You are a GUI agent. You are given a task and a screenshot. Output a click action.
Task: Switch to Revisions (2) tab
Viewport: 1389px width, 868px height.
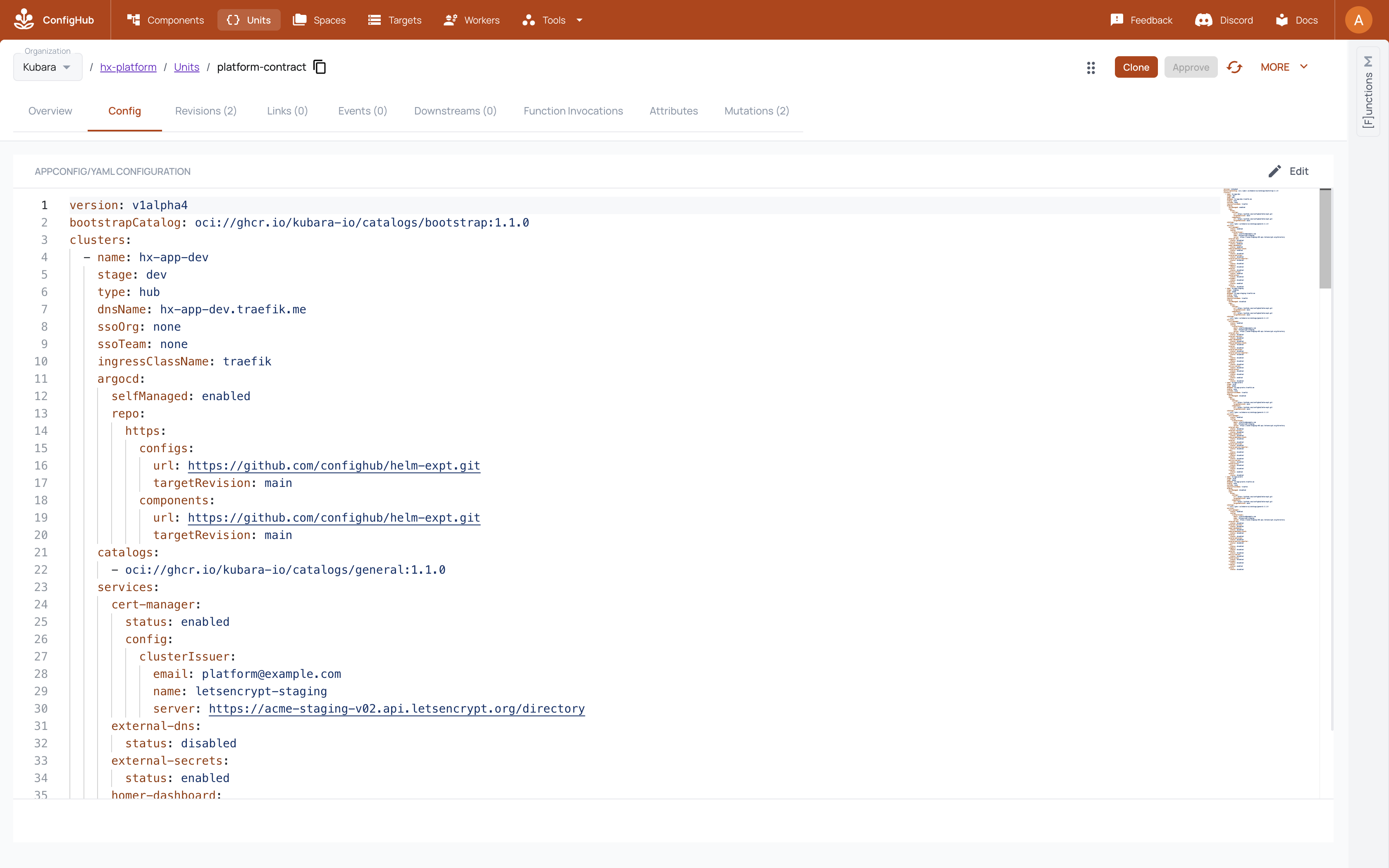pos(205,111)
